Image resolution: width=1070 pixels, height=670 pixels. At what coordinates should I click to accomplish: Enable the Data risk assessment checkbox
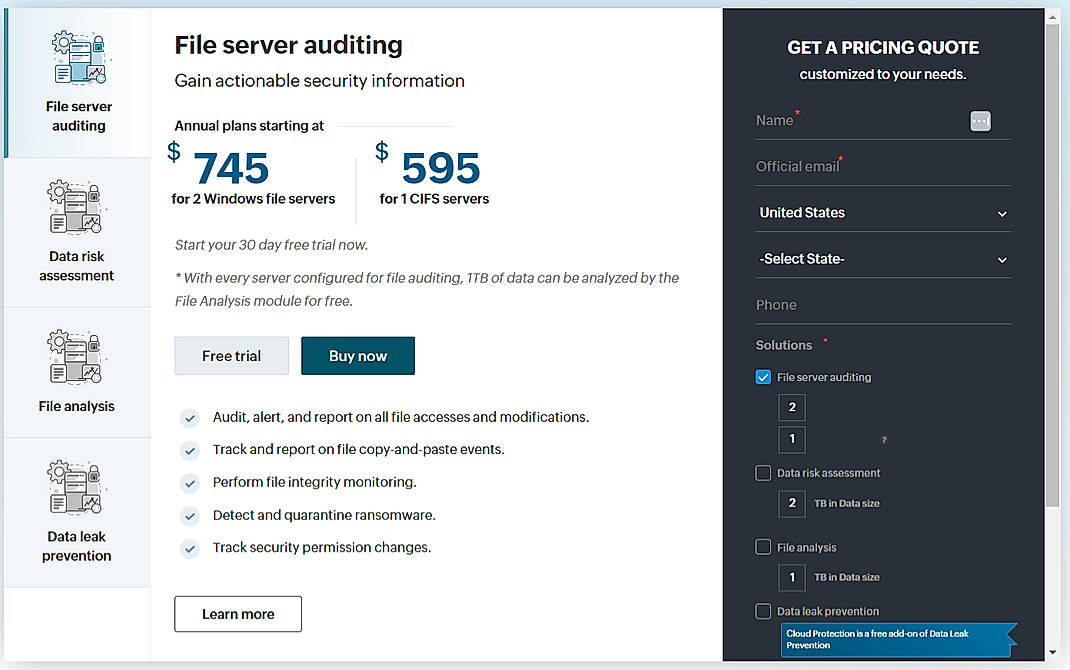pos(763,472)
